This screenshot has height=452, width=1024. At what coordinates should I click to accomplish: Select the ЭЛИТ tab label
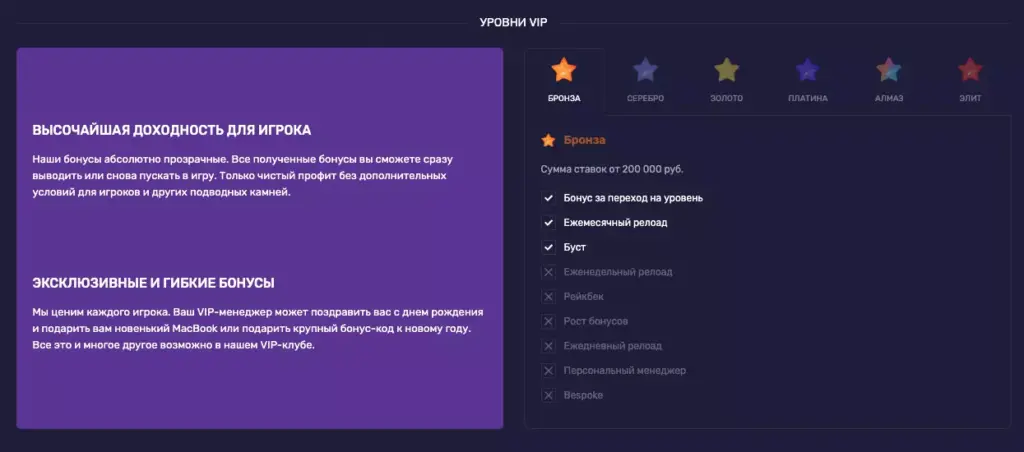(x=969, y=98)
